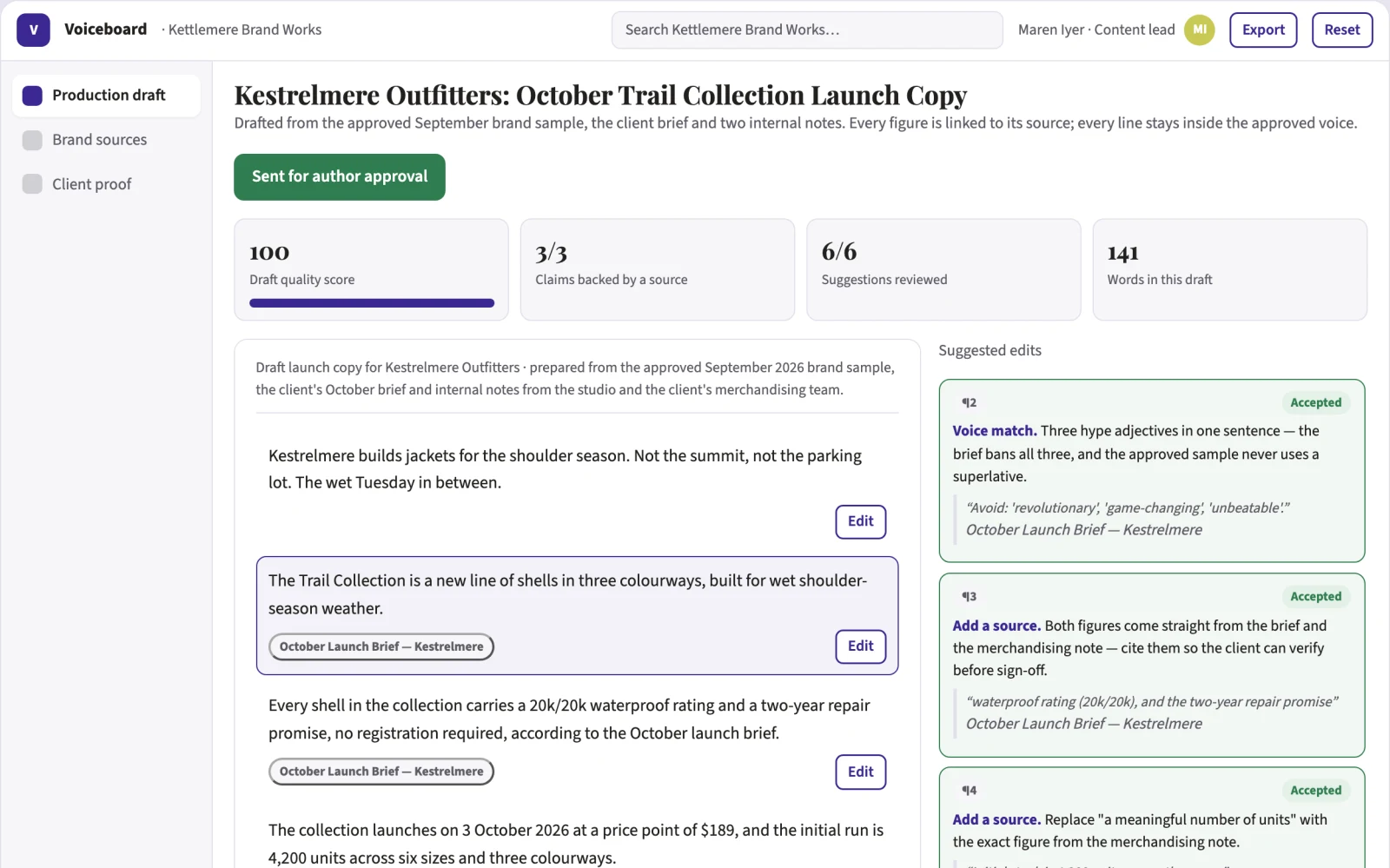This screenshot has width=1390, height=868.
Task: Click the Kestrelmere Outfitters page title
Action: 600,95
